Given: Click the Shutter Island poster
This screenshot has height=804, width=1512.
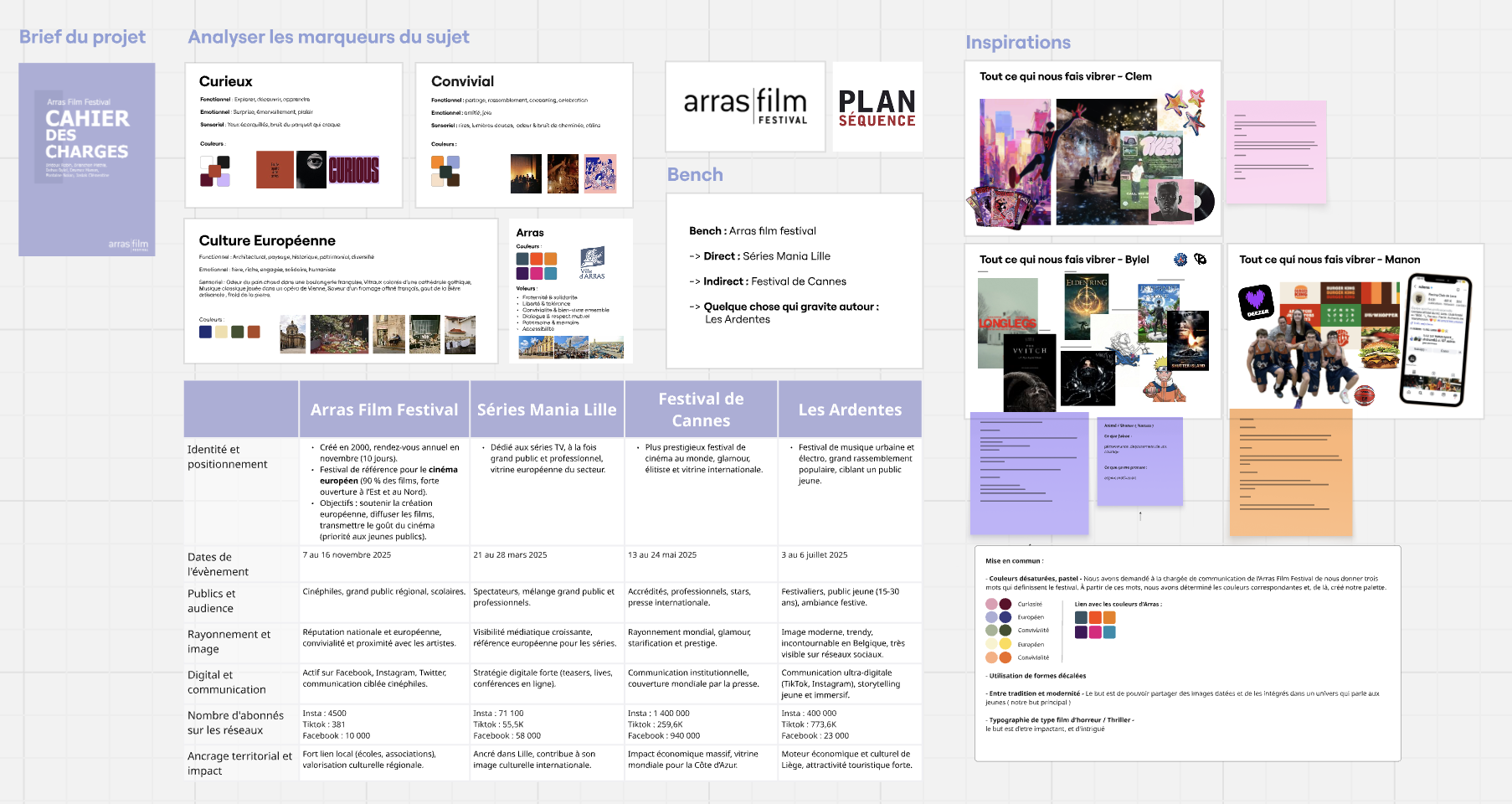Looking at the screenshot, I should coord(1188,340).
